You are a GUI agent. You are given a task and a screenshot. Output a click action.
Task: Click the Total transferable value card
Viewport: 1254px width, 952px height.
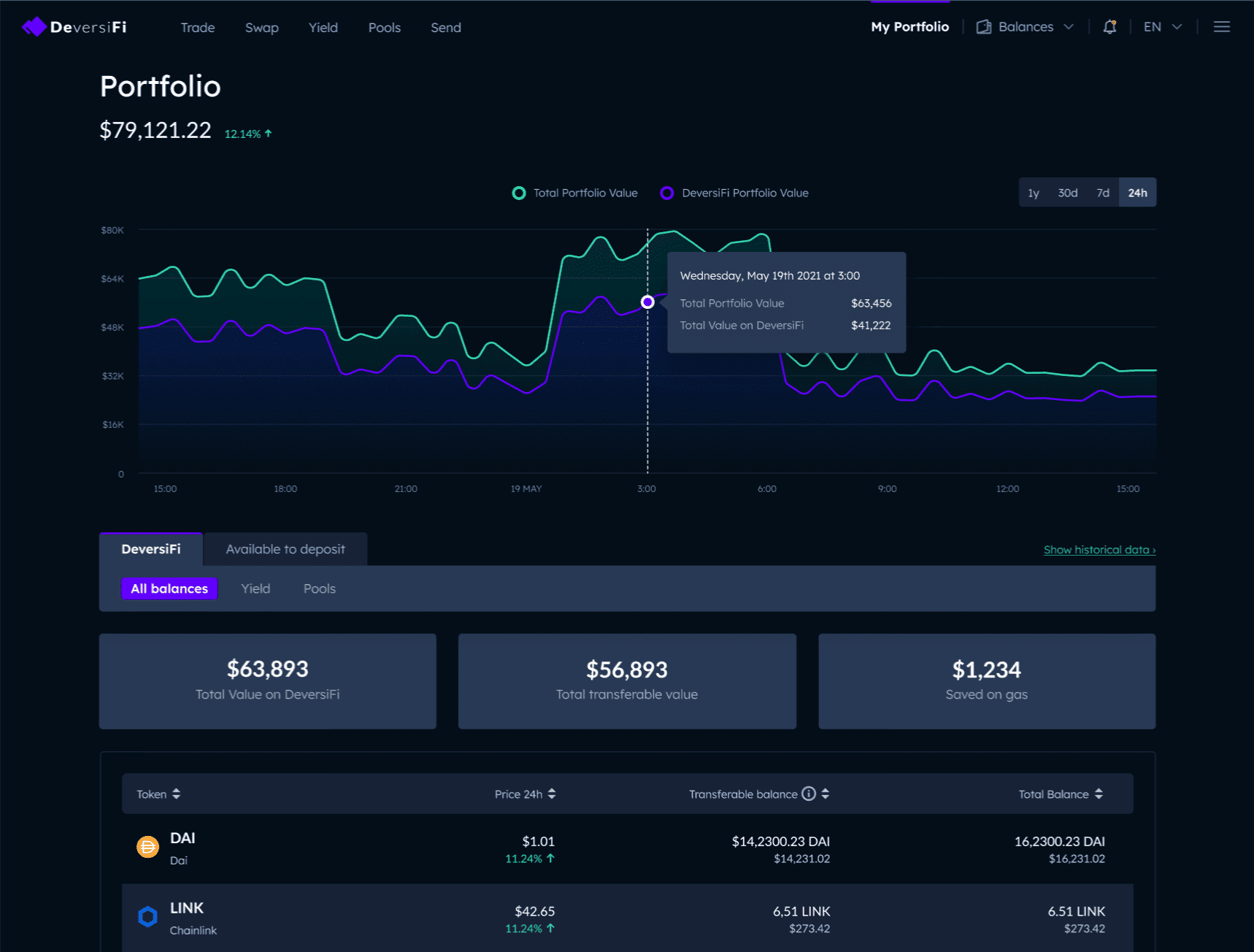point(627,681)
